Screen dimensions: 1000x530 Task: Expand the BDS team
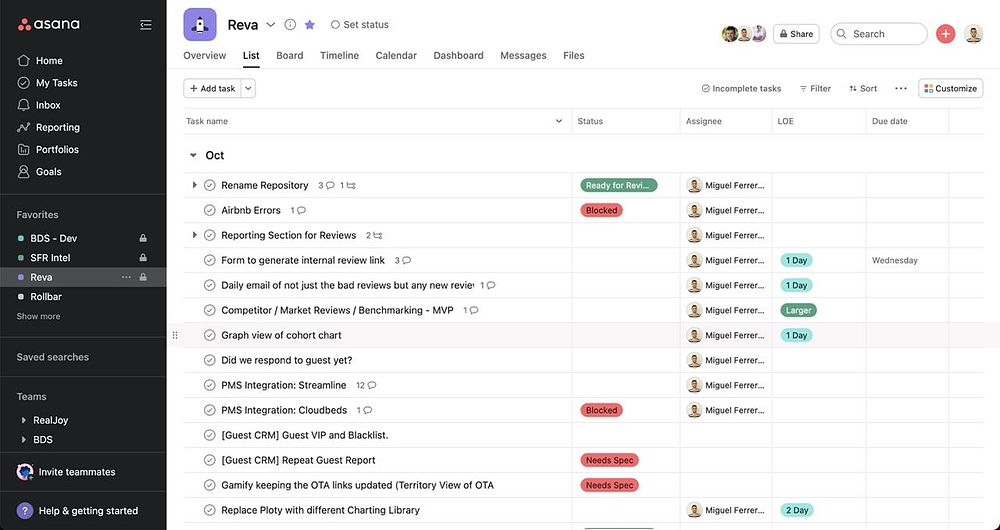pos(24,439)
